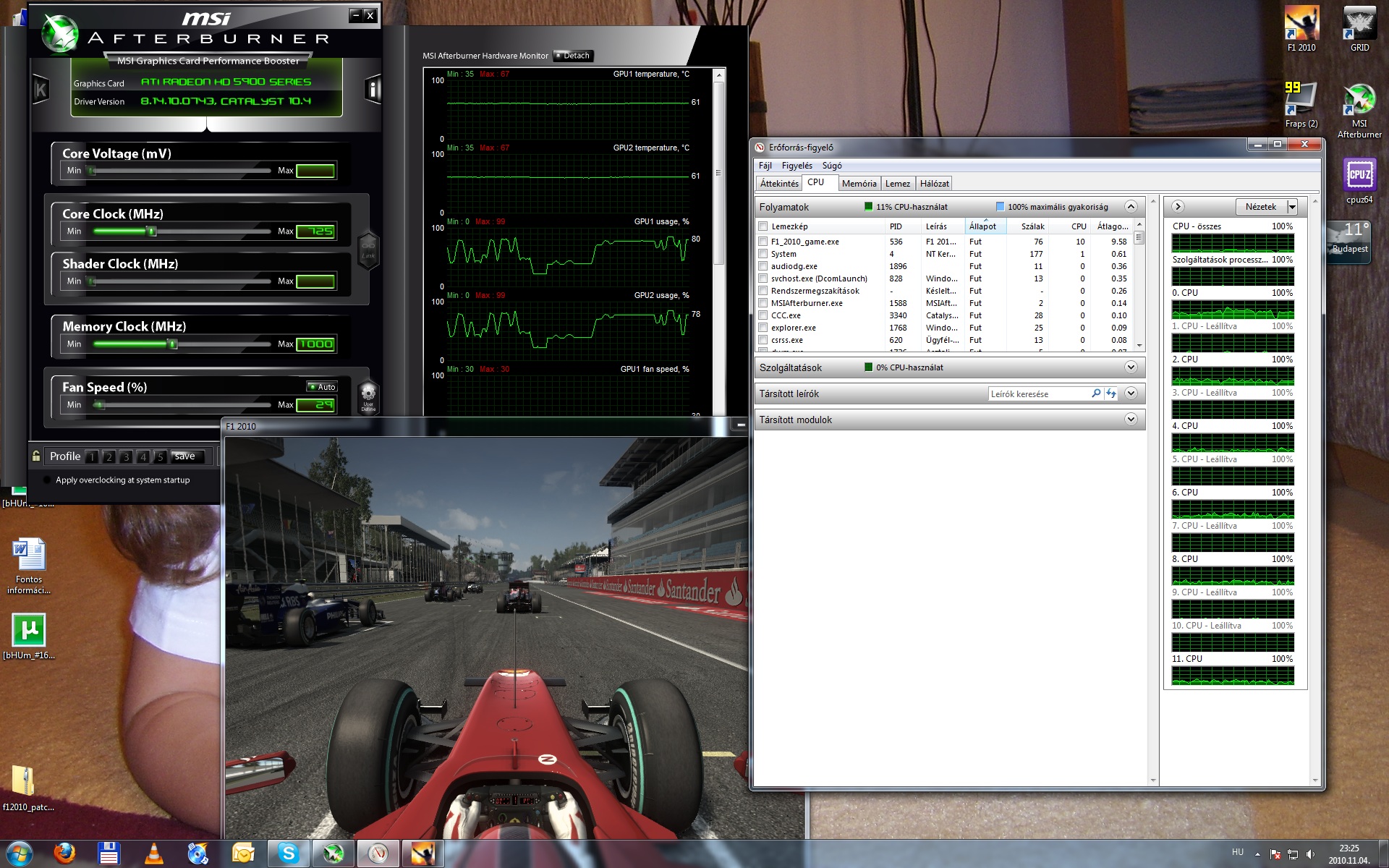
Task: Open the Fontos információ Word document
Action: point(29,566)
